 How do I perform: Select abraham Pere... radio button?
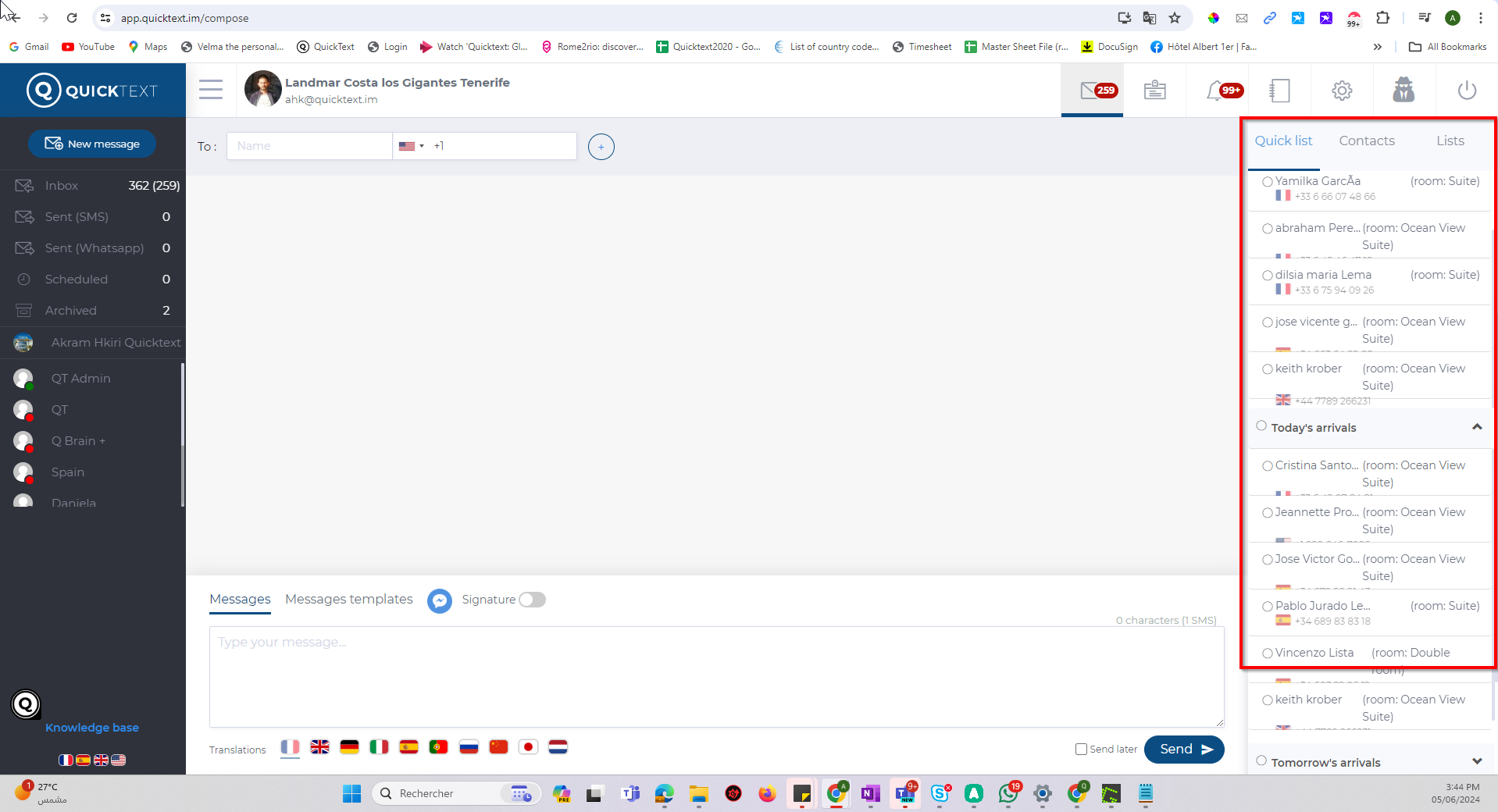1268,229
